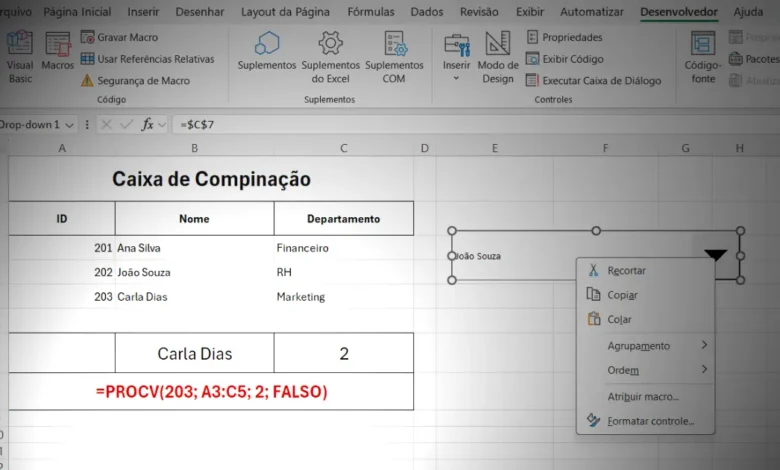780x470 pixels.
Task: Click the formula bar showing =$C$7
Action: click(476, 124)
